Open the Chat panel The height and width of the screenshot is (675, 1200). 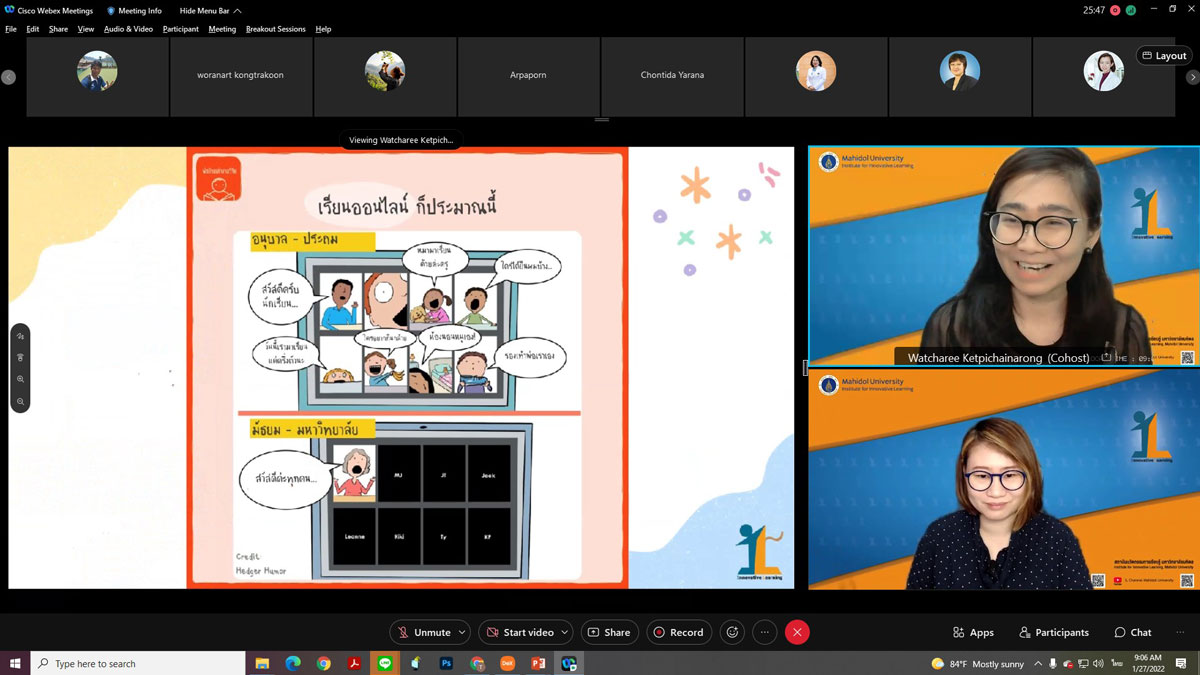pyautogui.click(x=1133, y=632)
